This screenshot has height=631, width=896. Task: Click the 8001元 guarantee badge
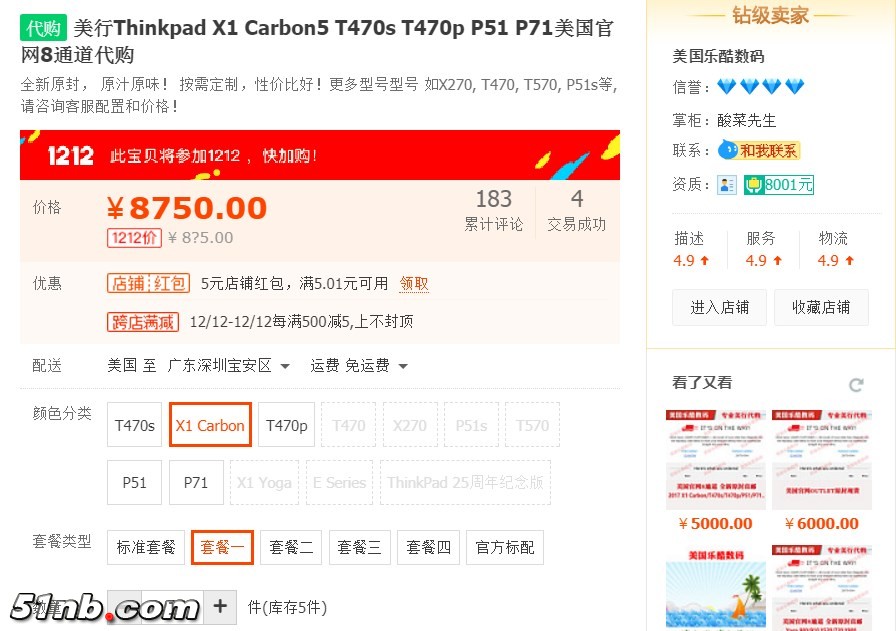point(779,185)
